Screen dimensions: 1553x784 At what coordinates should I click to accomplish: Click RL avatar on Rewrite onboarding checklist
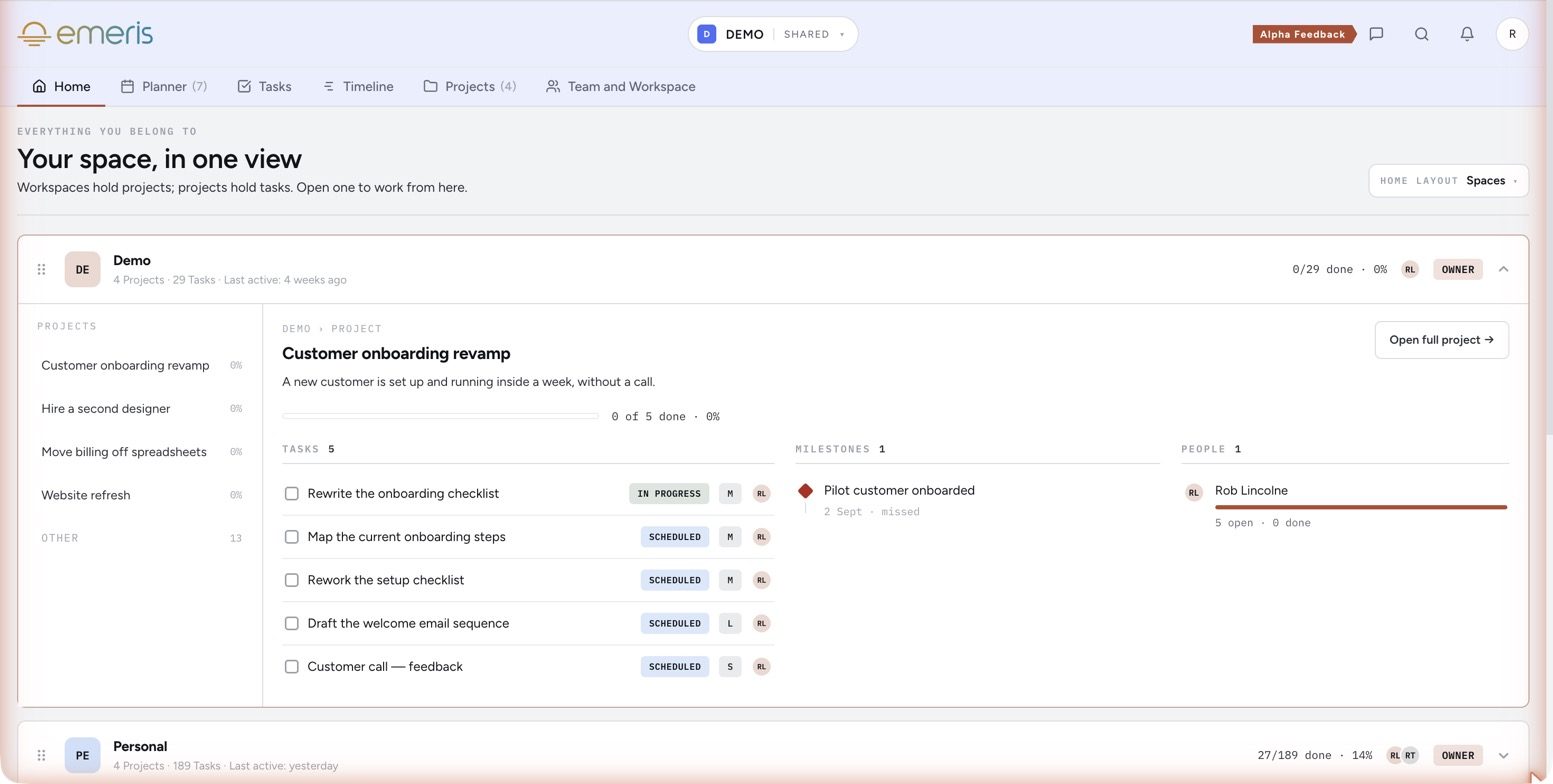pos(761,493)
